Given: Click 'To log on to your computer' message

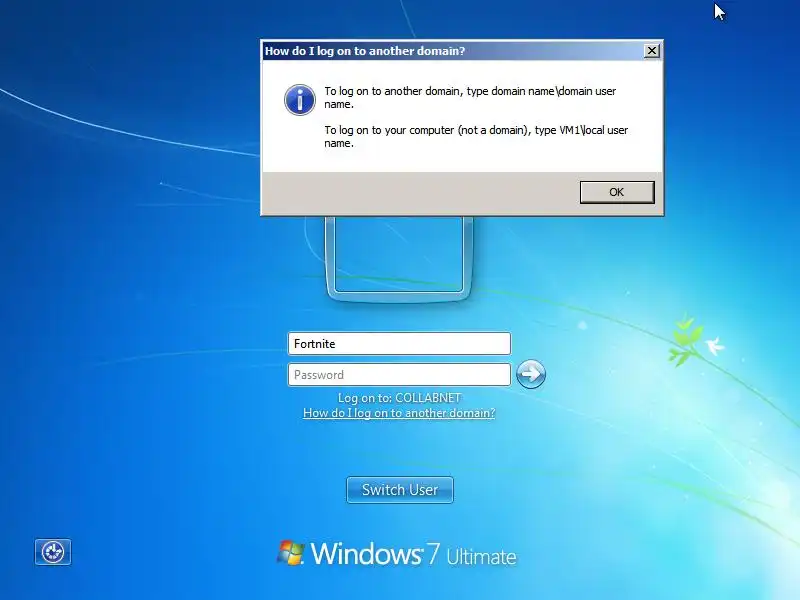Looking at the screenshot, I should click(476, 137).
